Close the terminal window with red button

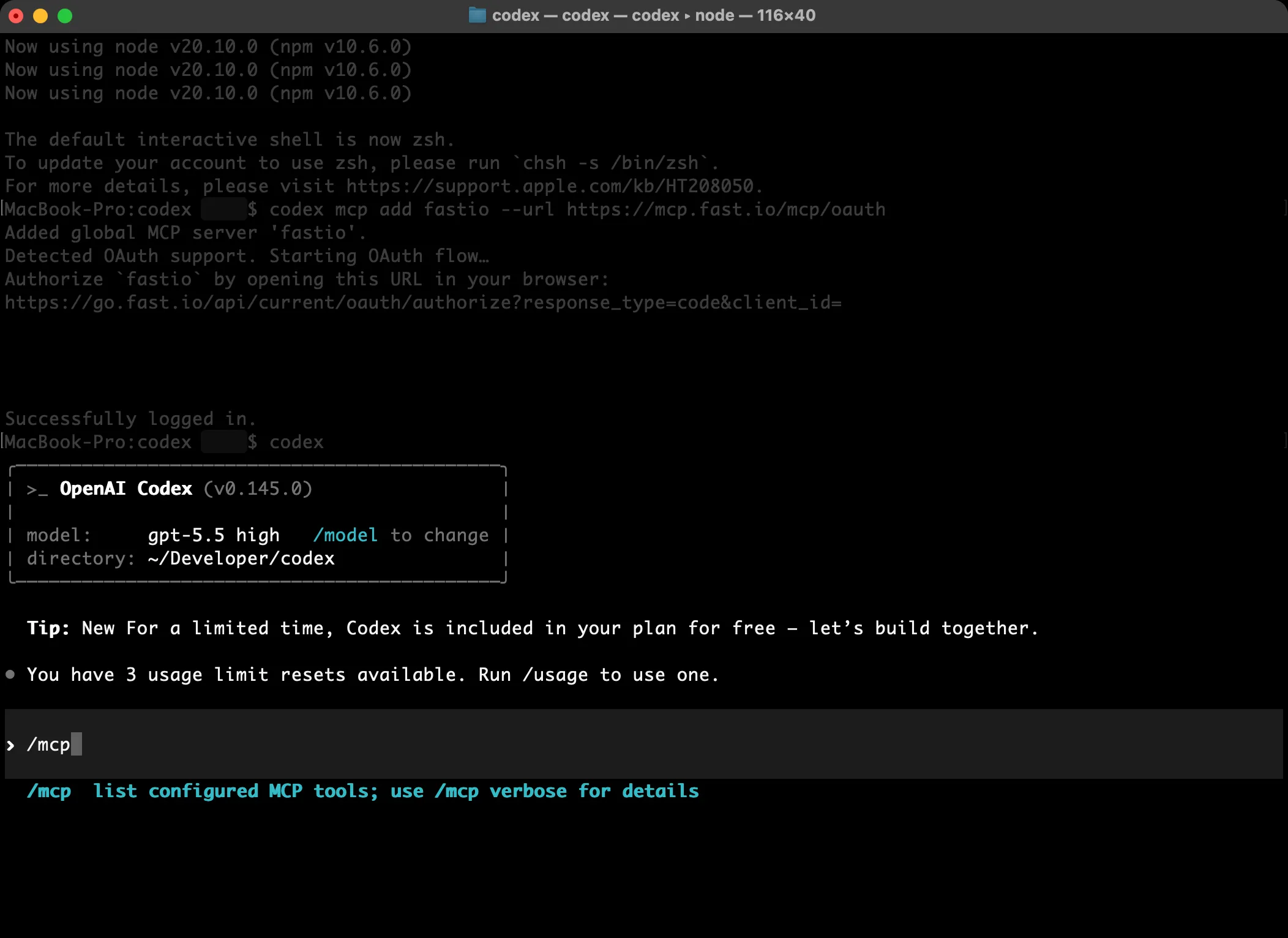(x=17, y=16)
